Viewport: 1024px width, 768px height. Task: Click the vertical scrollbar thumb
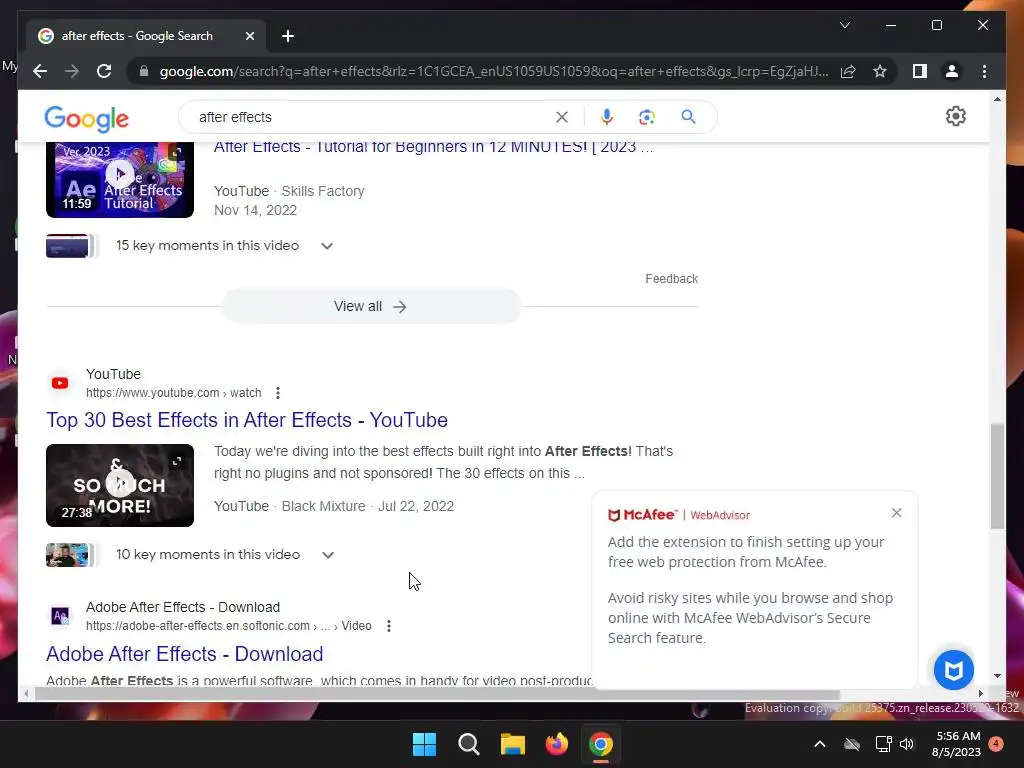pos(997,475)
